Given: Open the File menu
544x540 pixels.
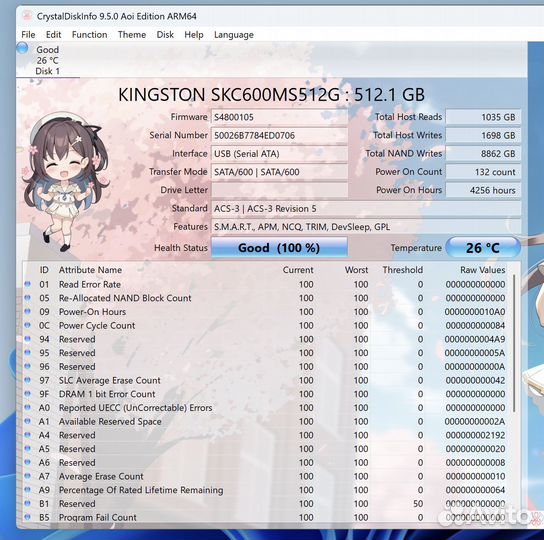Looking at the screenshot, I should pos(28,35).
